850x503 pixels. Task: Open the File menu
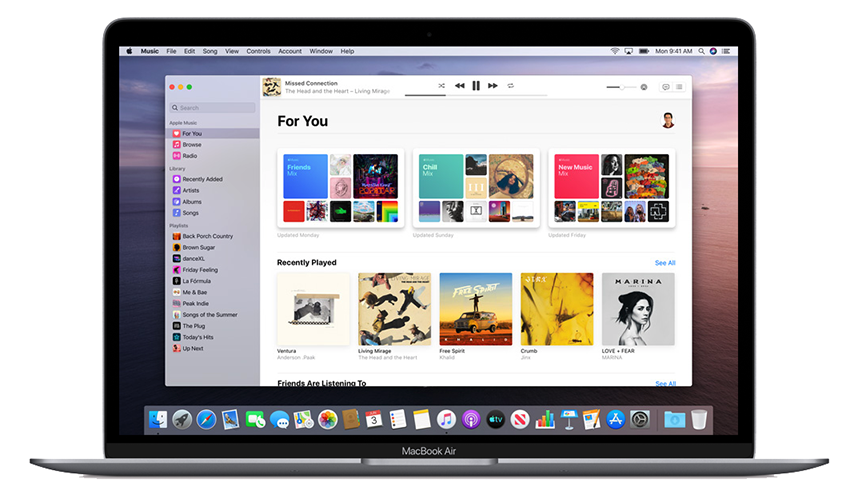tap(171, 51)
